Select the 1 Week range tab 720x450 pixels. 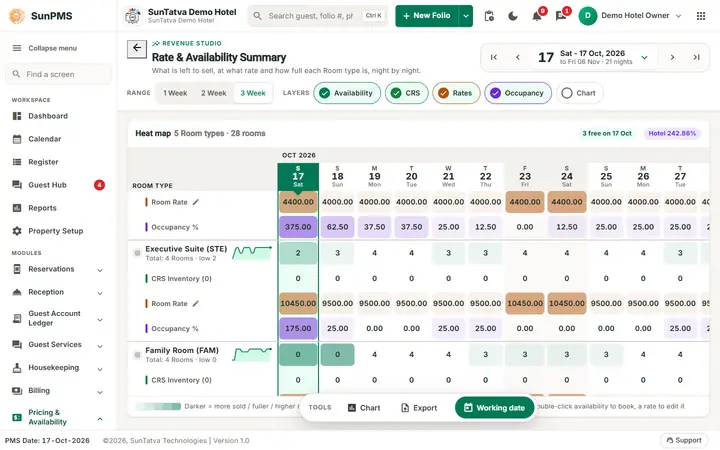click(x=175, y=93)
